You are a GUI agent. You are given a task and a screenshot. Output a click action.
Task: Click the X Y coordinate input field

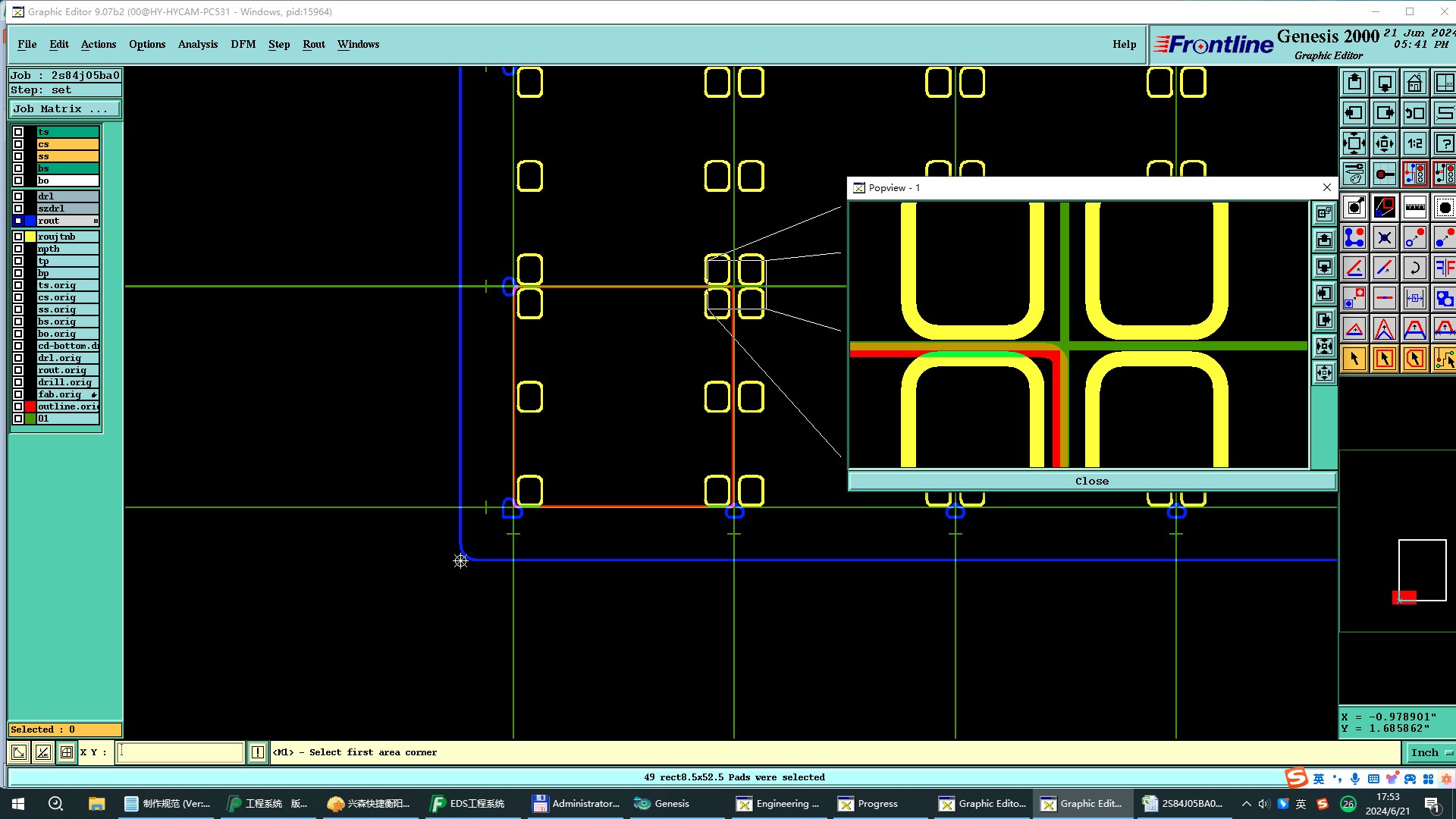180,752
